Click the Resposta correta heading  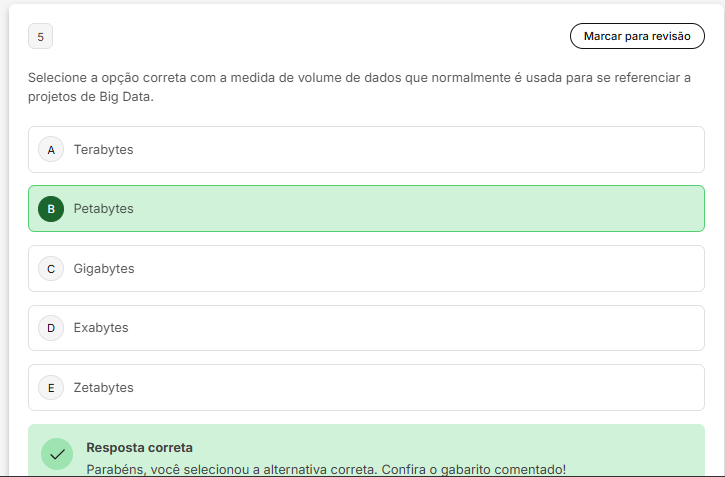(139, 447)
